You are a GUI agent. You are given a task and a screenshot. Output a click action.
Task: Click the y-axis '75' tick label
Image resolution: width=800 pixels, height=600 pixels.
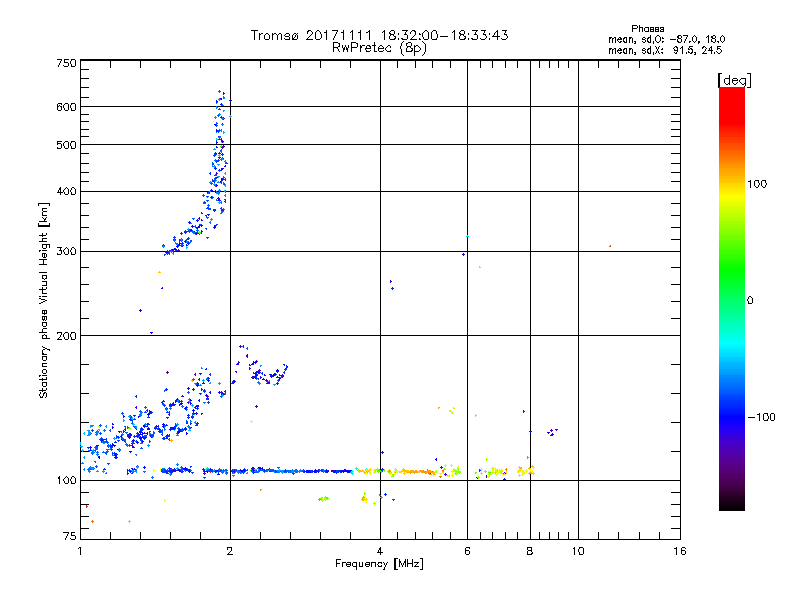70,536
